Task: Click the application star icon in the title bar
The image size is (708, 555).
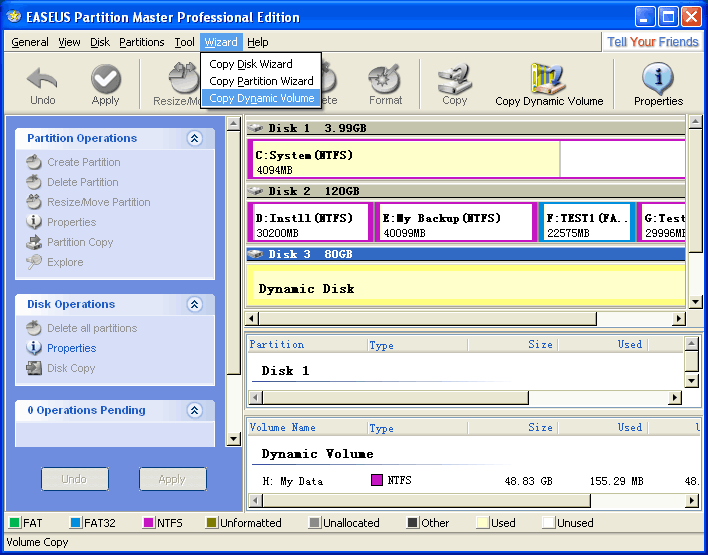Action: [14, 17]
